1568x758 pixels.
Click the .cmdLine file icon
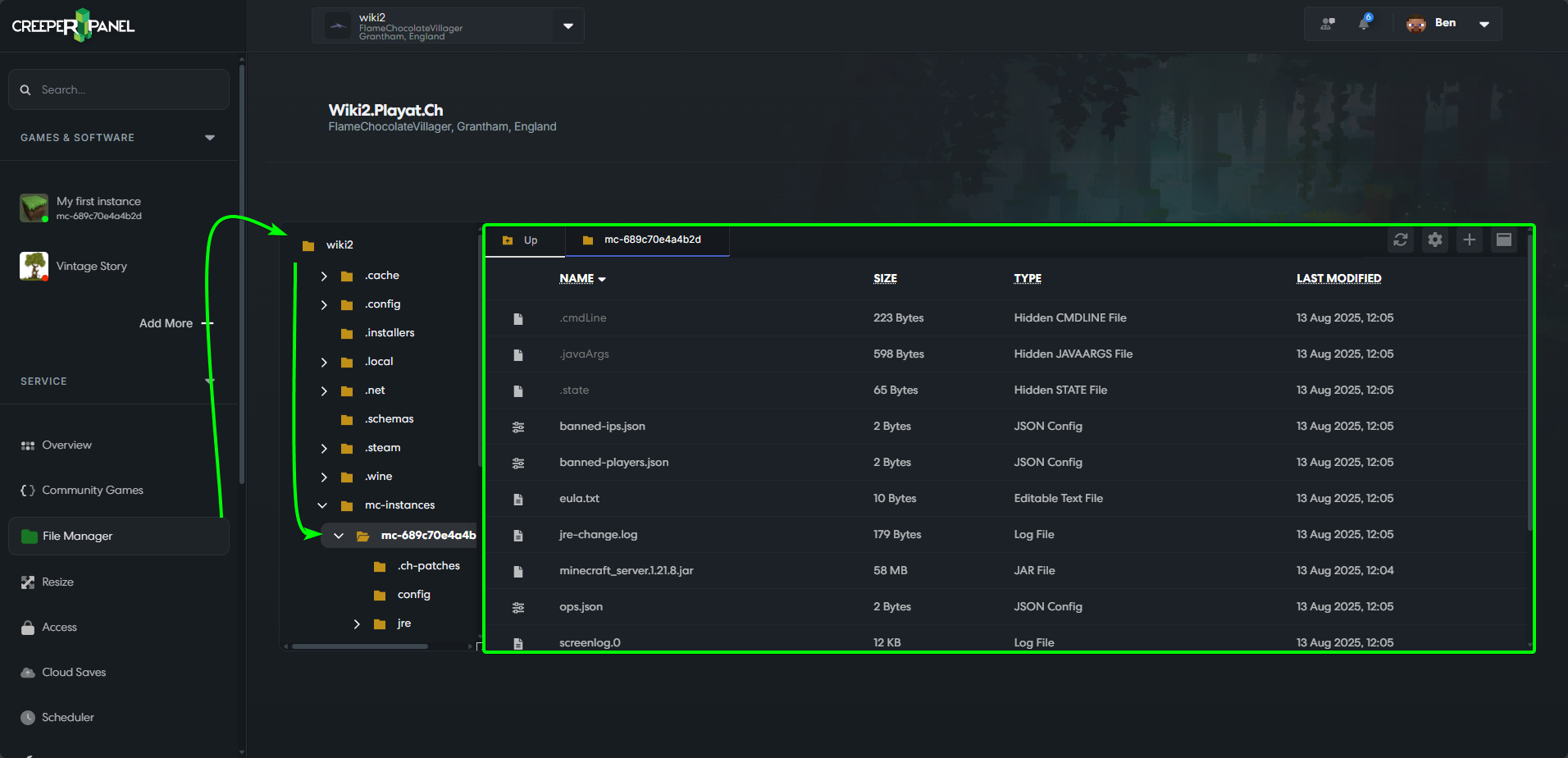click(518, 318)
